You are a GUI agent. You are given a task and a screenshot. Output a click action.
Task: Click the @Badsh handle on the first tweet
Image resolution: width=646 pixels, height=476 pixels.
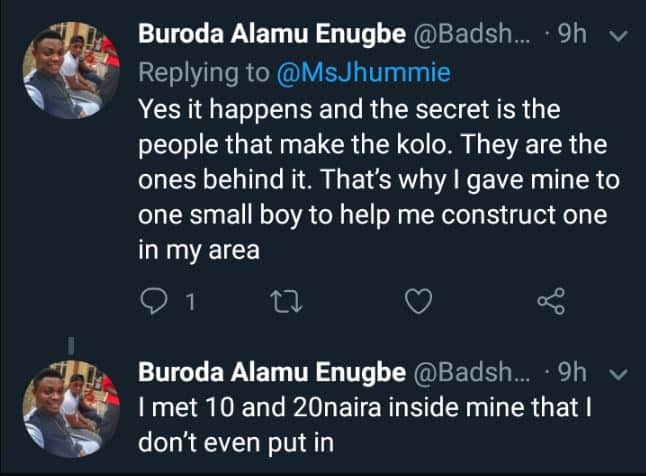pyautogui.click(x=465, y=36)
